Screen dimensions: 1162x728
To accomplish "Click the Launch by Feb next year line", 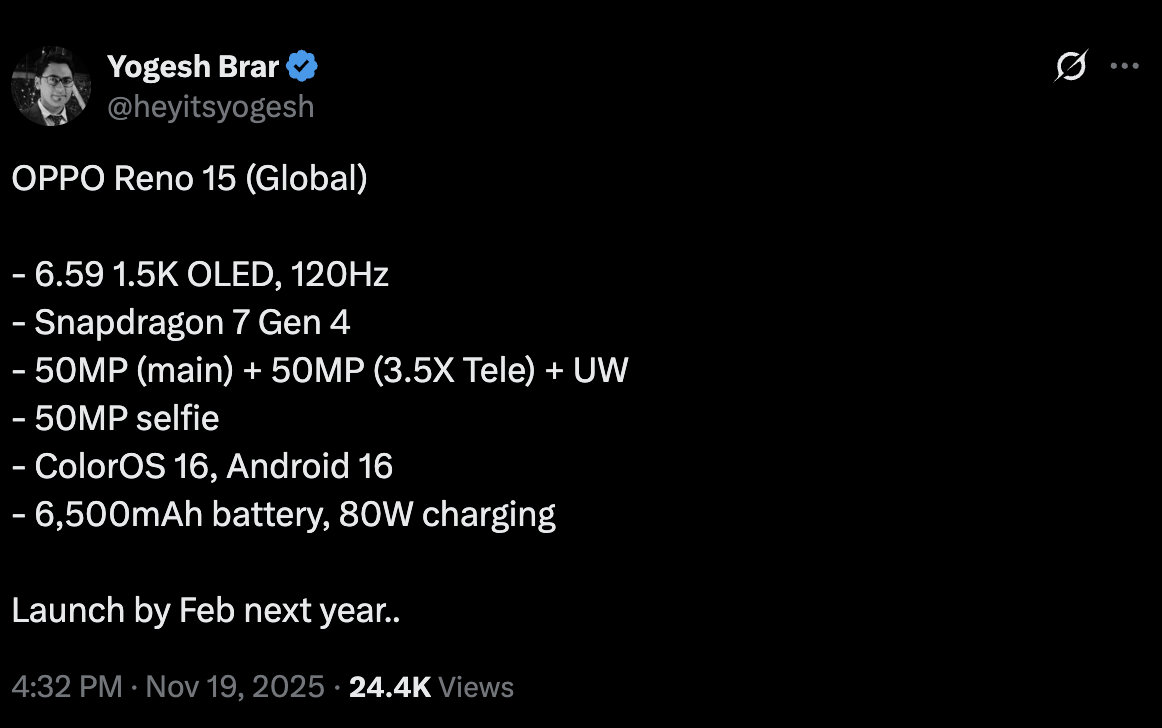I will click(x=206, y=610).
